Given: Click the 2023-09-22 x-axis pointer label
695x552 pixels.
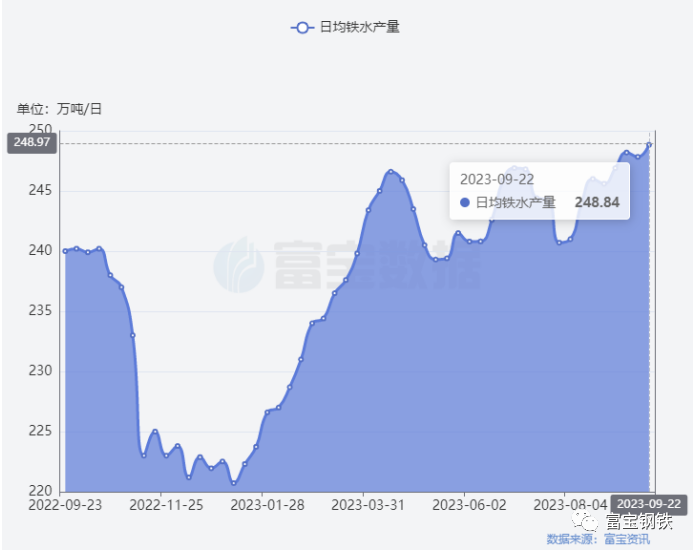Looking at the screenshot, I should [649, 504].
